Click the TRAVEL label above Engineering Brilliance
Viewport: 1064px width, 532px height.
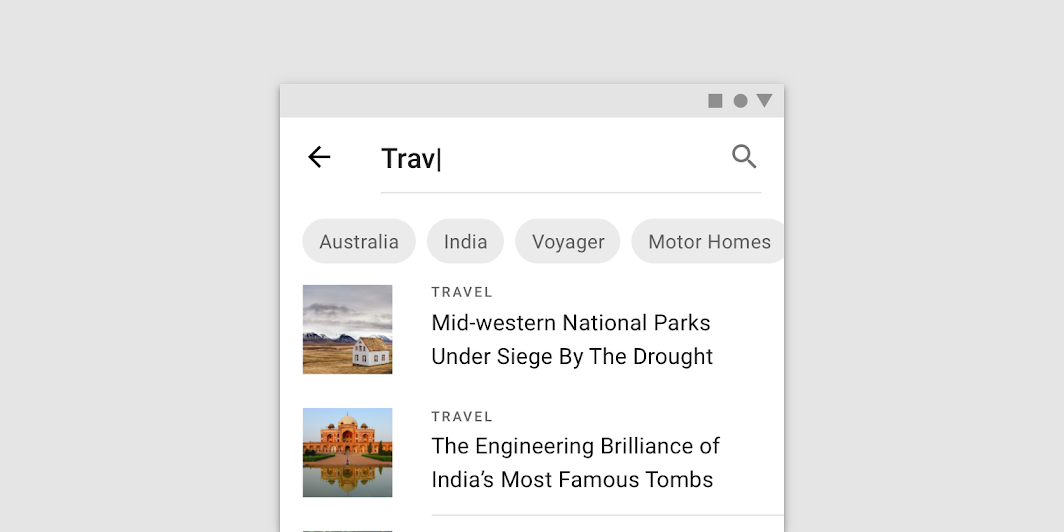tap(462, 417)
